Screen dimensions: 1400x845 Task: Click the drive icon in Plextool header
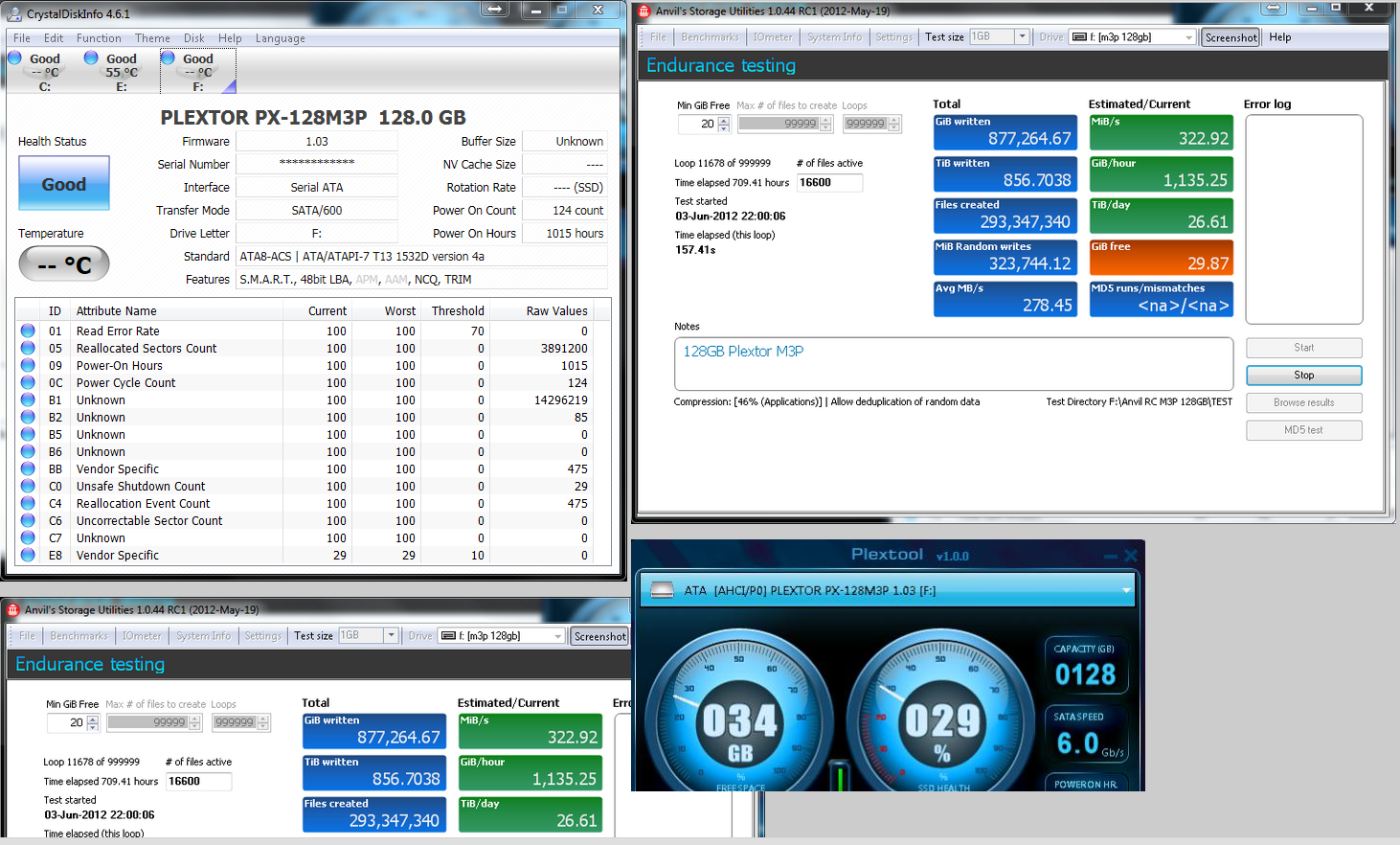pyautogui.click(x=662, y=590)
